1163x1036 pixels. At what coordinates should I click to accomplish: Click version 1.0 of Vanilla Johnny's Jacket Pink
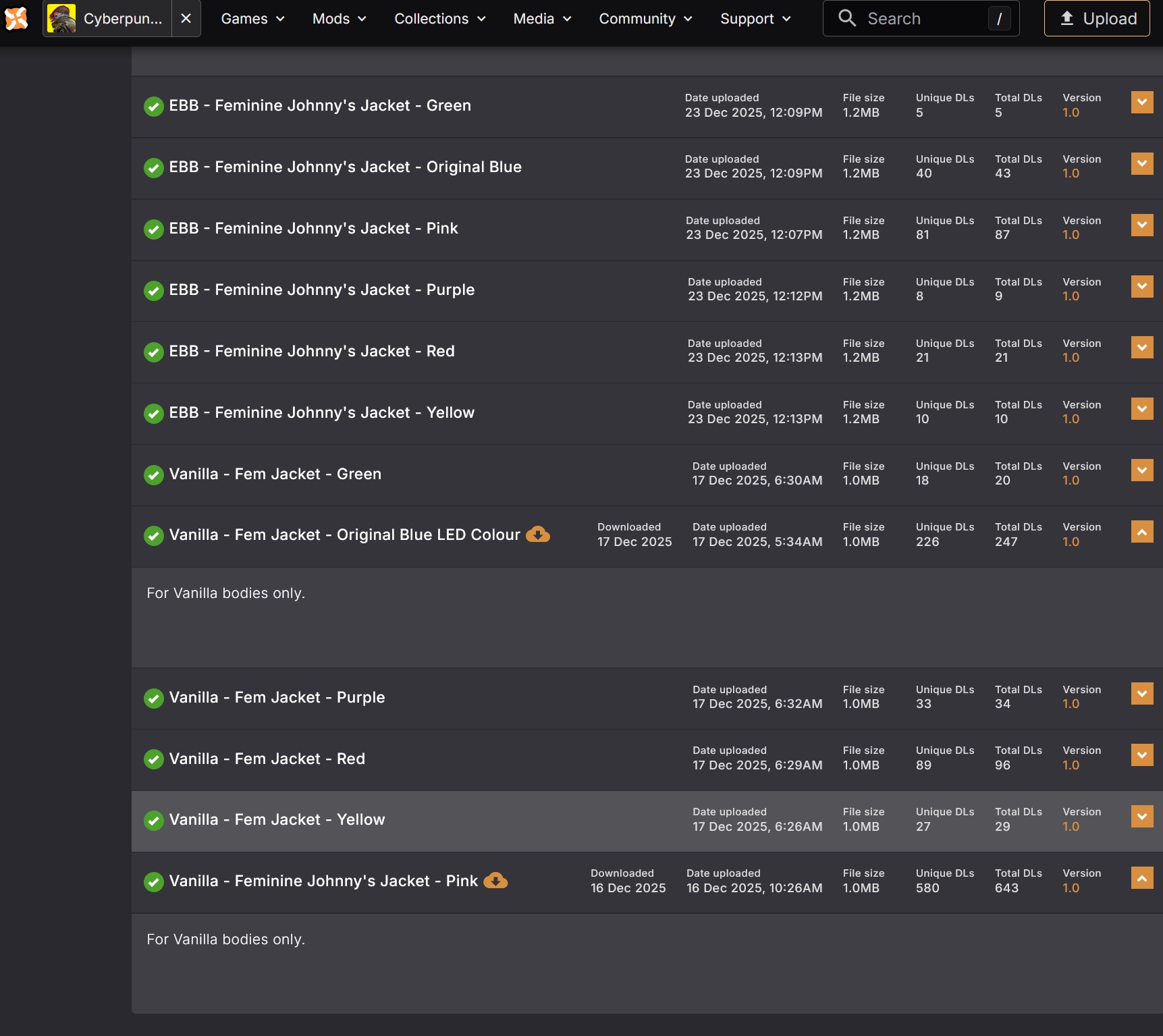click(x=1071, y=888)
